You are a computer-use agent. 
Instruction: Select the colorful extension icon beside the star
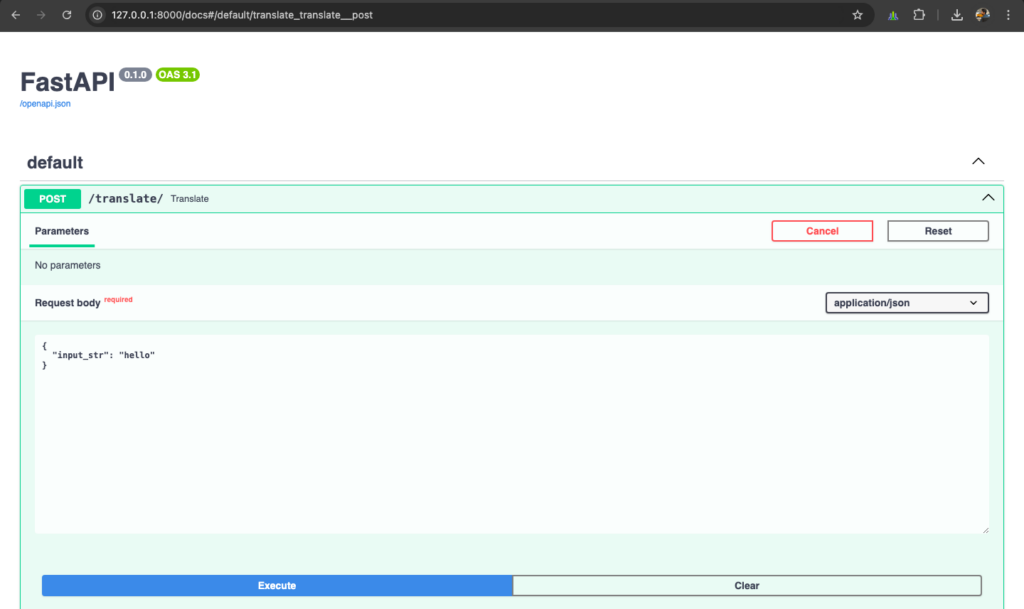click(x=892, y=14)
